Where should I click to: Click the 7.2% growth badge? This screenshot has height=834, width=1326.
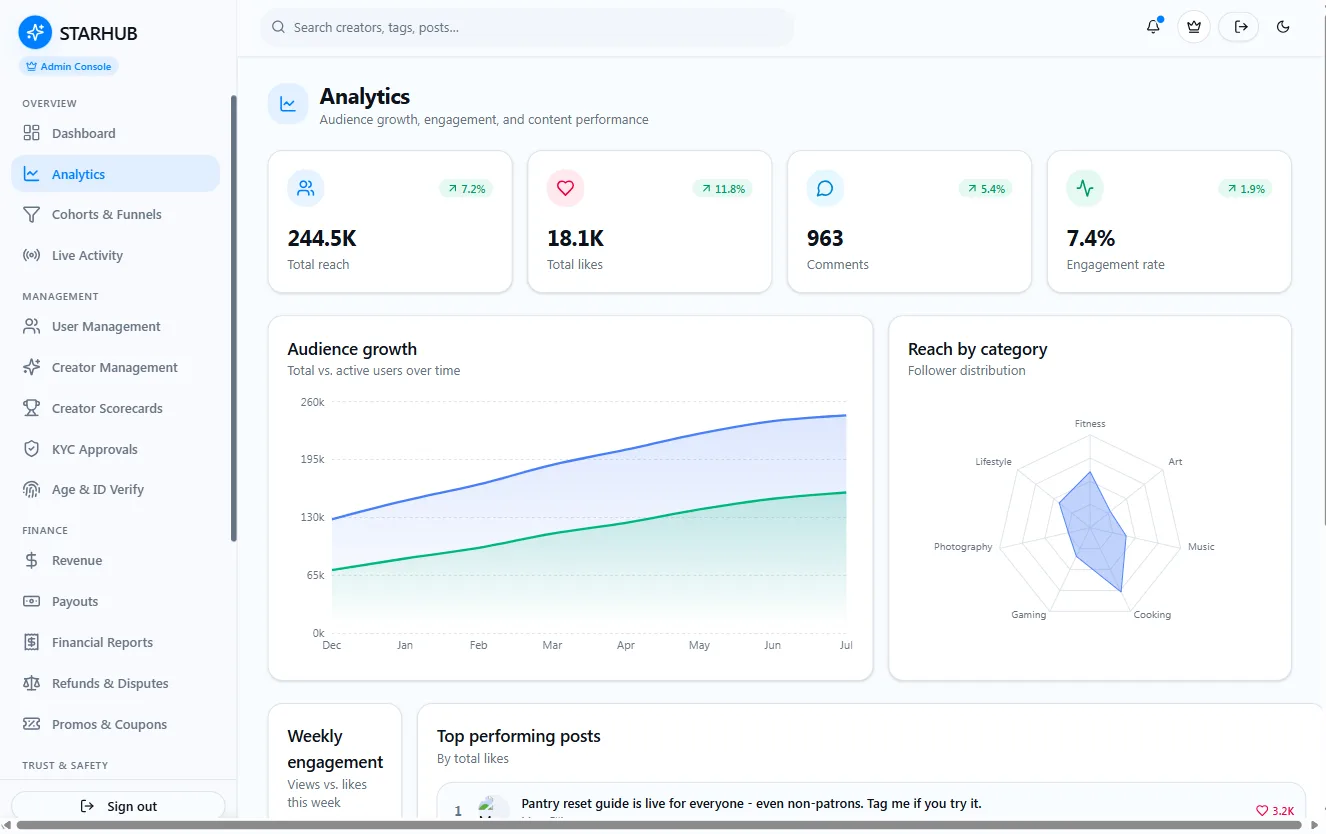point(466,188)
